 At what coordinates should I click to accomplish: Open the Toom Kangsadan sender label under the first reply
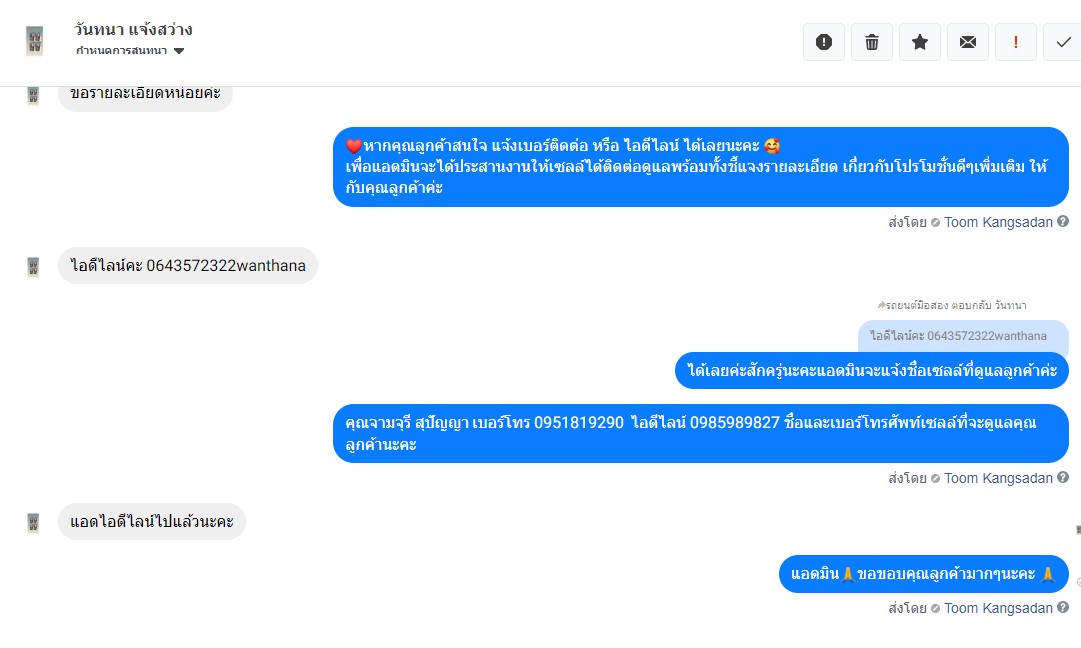pos(998,222)
